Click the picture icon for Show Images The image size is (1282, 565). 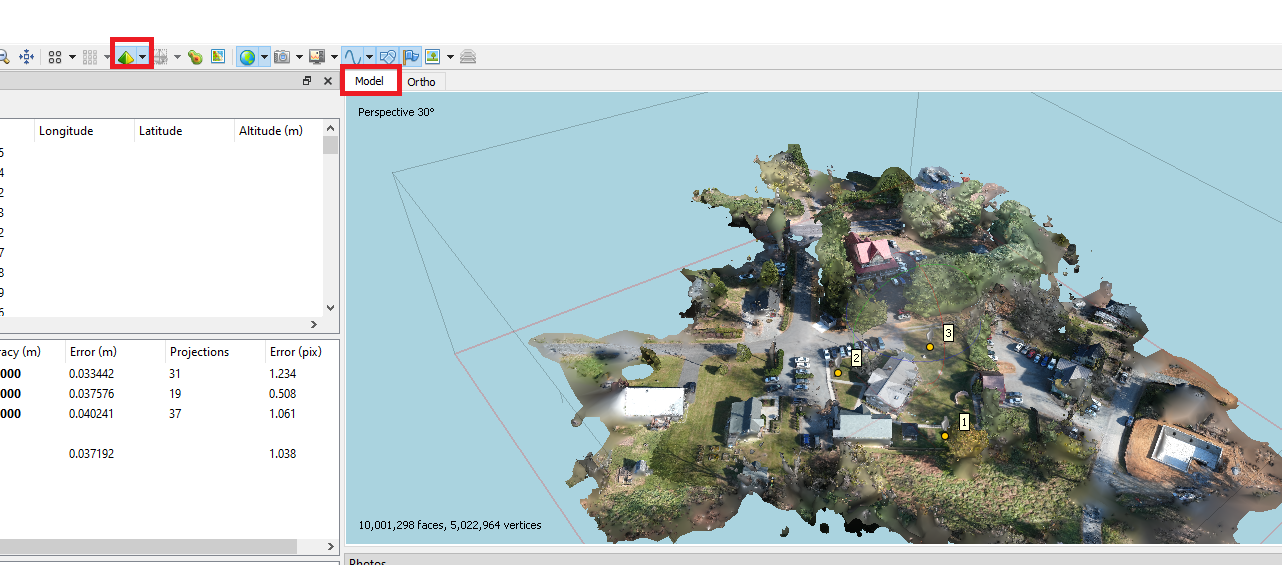click(433, 57)
